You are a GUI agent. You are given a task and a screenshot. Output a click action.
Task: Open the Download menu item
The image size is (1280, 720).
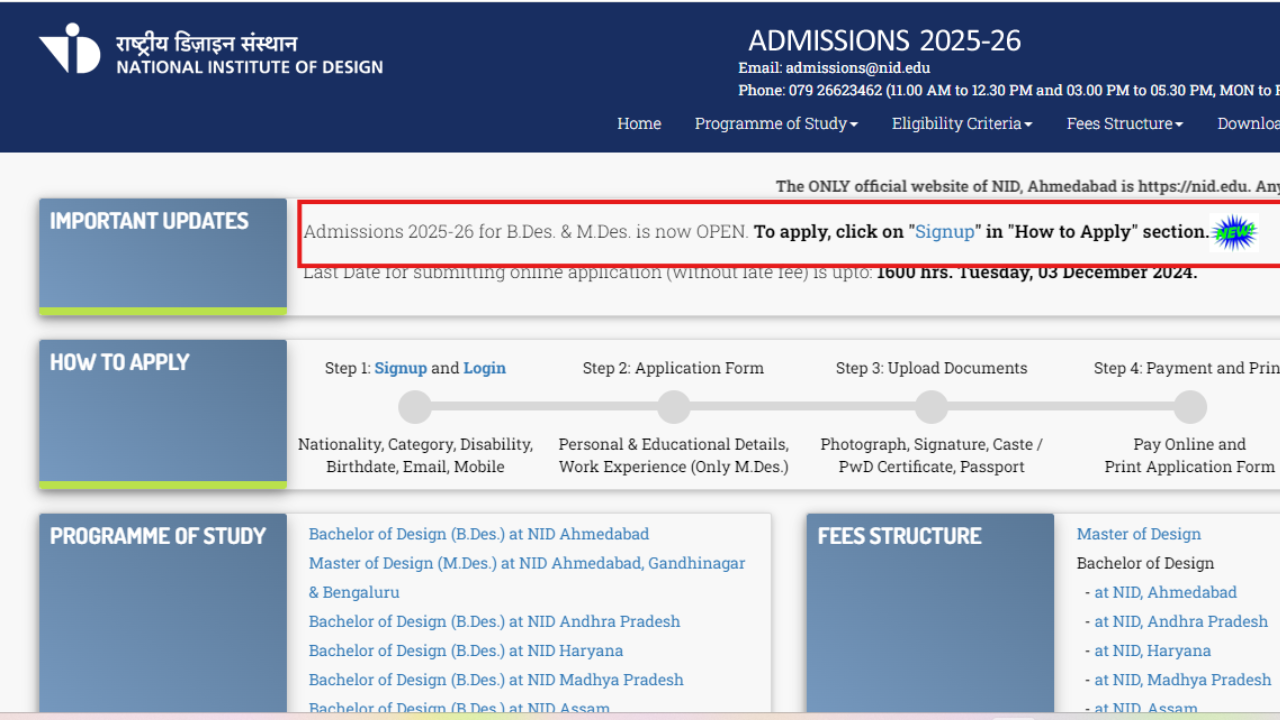click(1247, 124)
